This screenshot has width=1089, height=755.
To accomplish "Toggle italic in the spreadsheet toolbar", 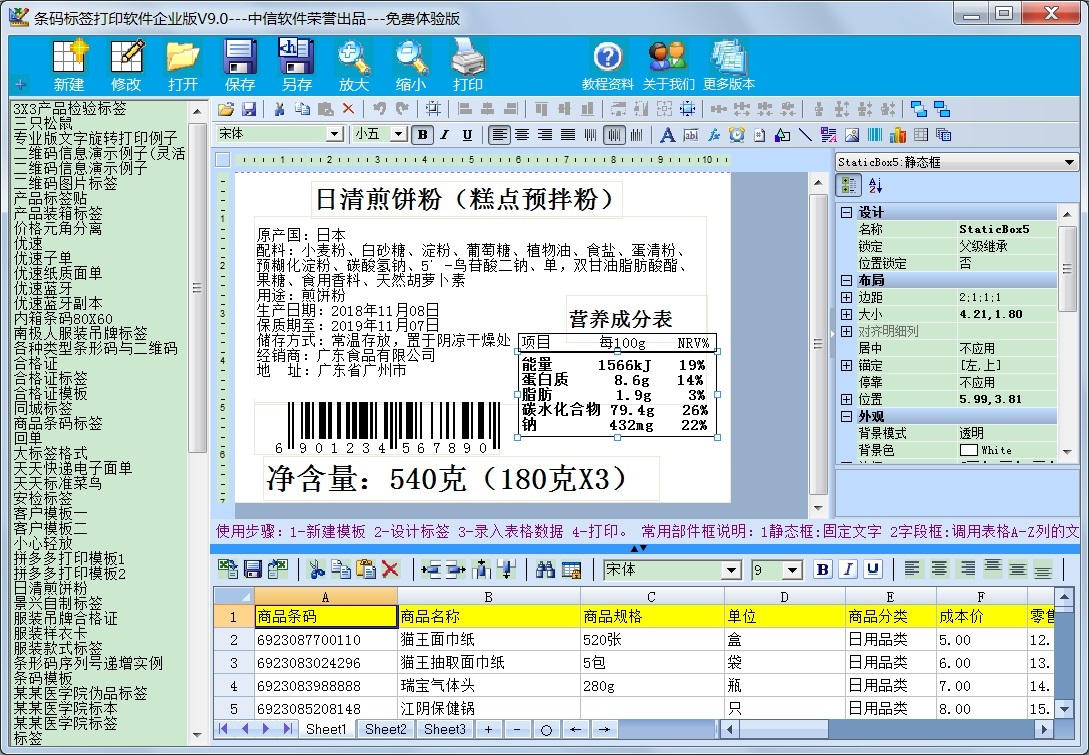I will pyautogui.click(x=847, y=570).
